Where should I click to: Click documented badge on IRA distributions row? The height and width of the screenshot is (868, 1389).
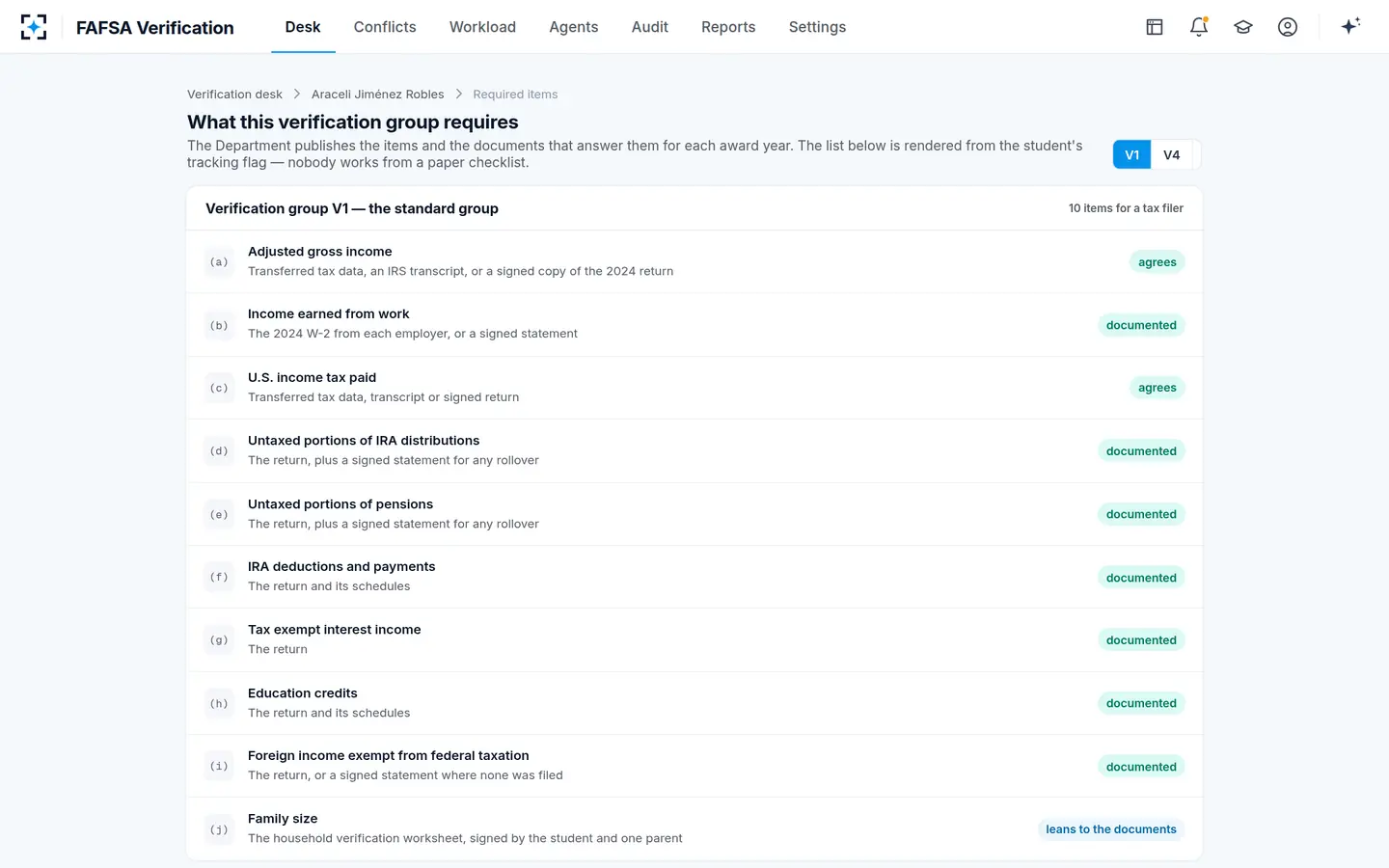click(1141, 451)
